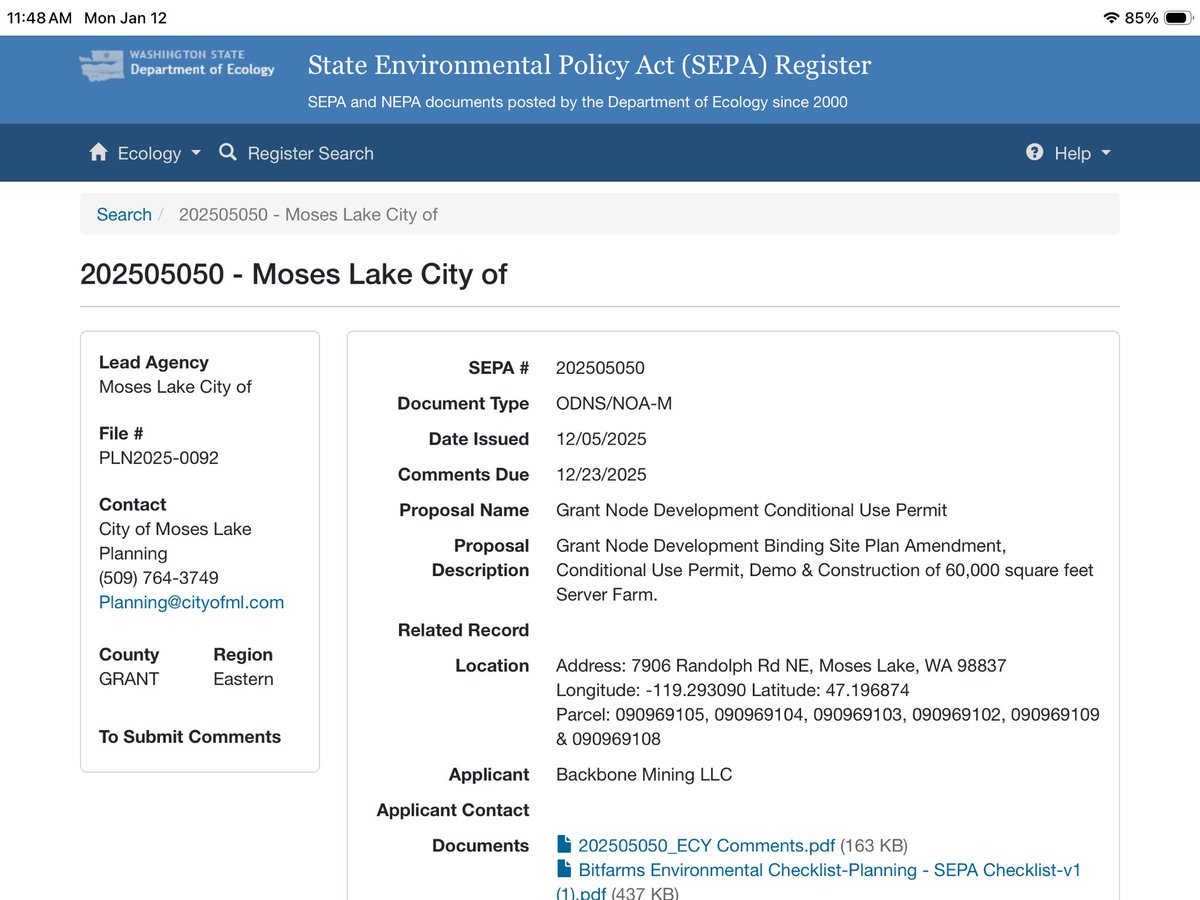Click the 'SEPA and NEPA documents' subtitle
1200x900 pixels.
[x=578, y=102]
